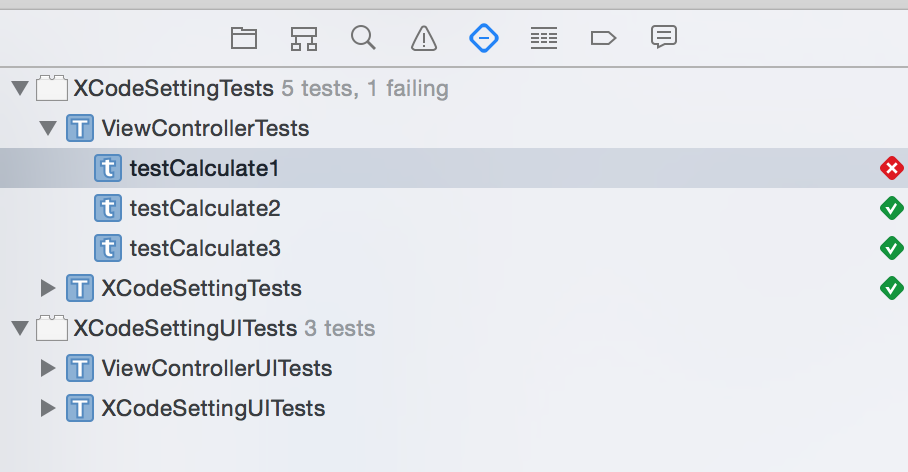The height and width of the screenshot is (472, 908).
Task: Expand the ViewControllerUITests class
Action: 47,369
